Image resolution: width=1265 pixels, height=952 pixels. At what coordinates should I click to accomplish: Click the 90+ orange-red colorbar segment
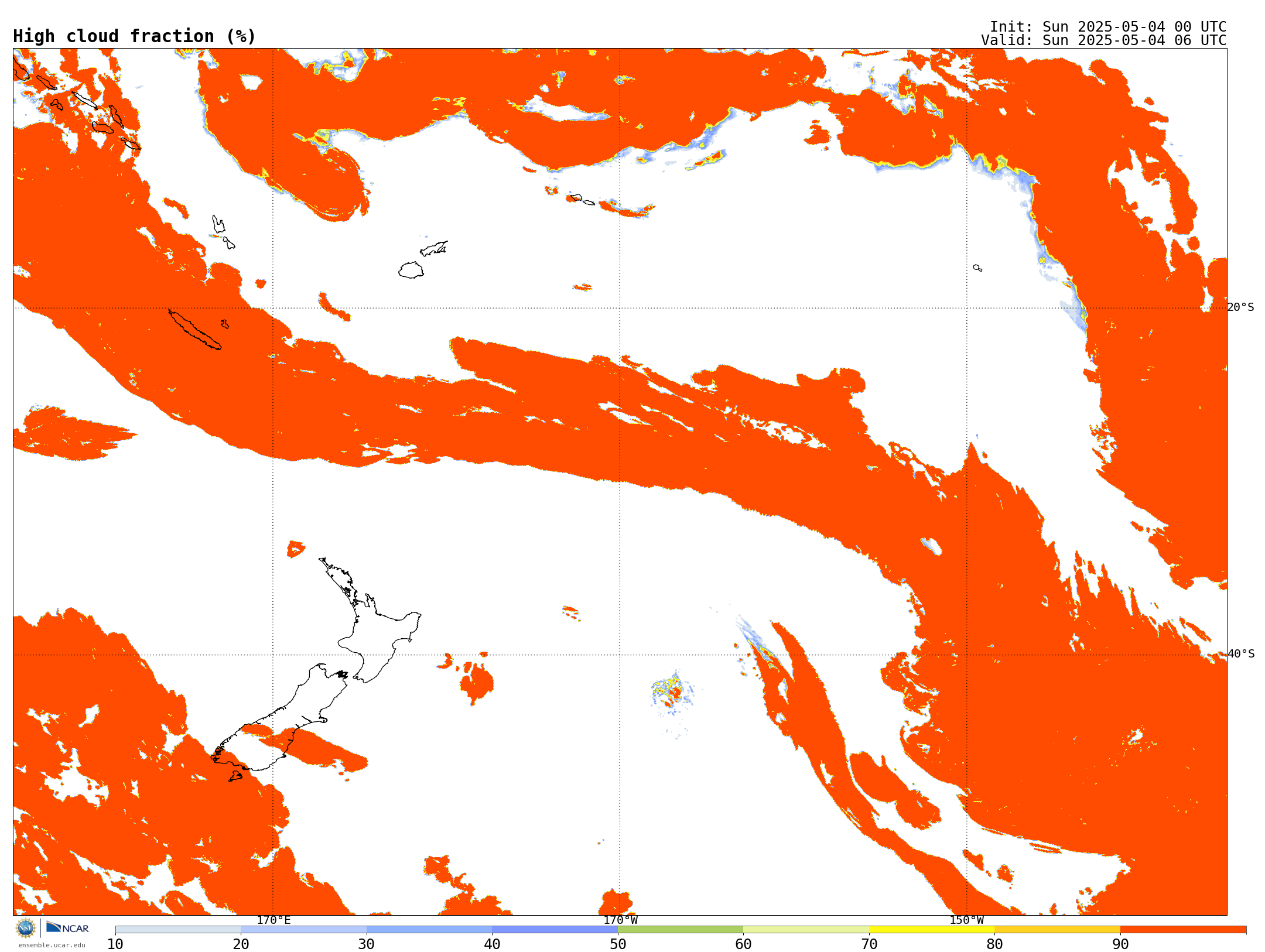pyautogui.click(x=1183, y=930)
